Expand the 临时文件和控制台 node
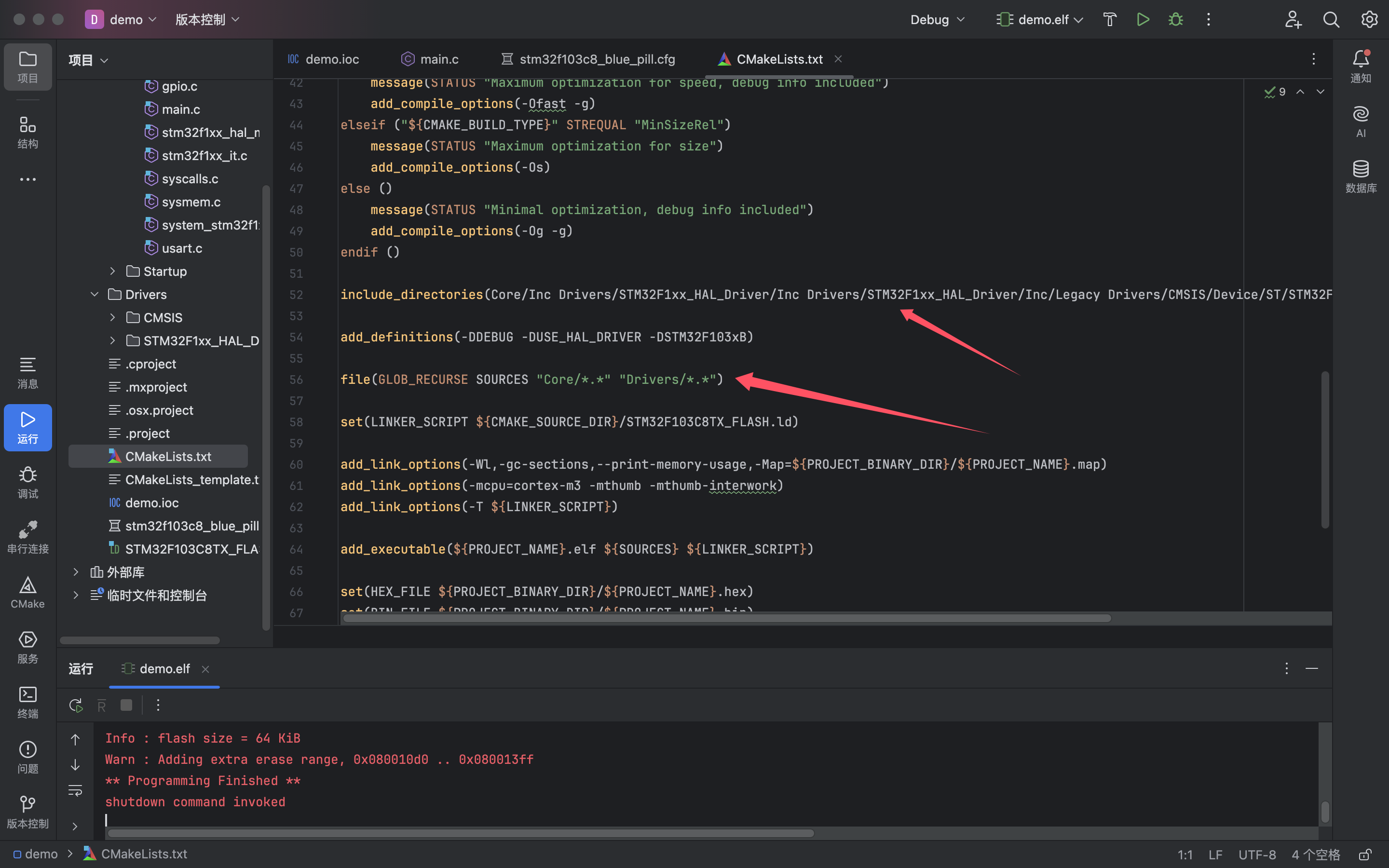 click(x=76, y=596)
